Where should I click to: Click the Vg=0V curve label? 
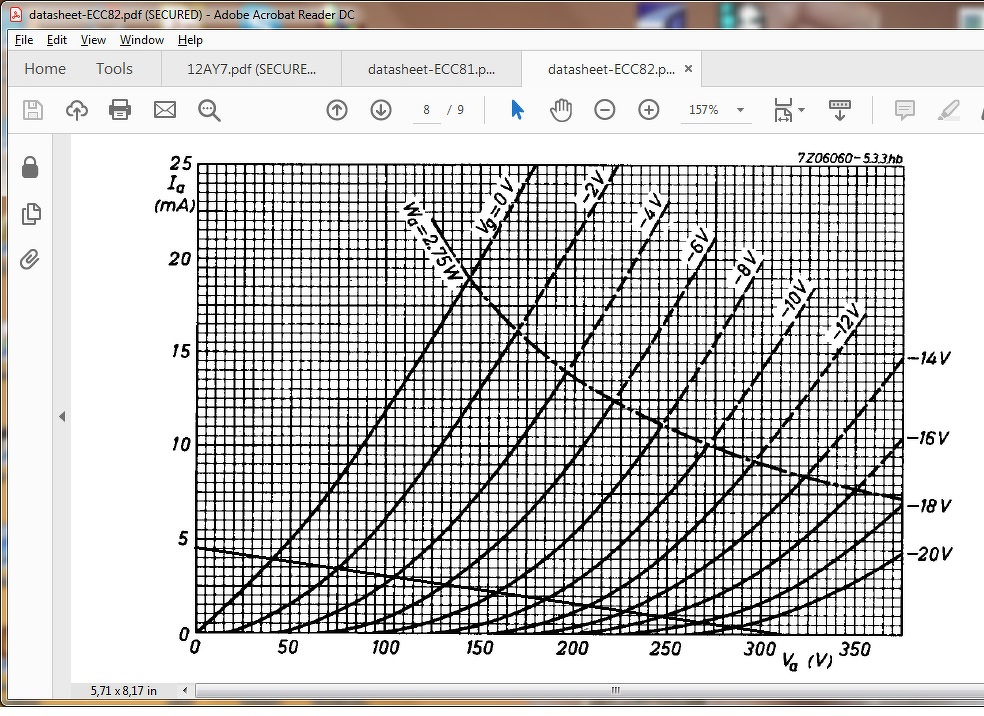[x=495, y=205]
